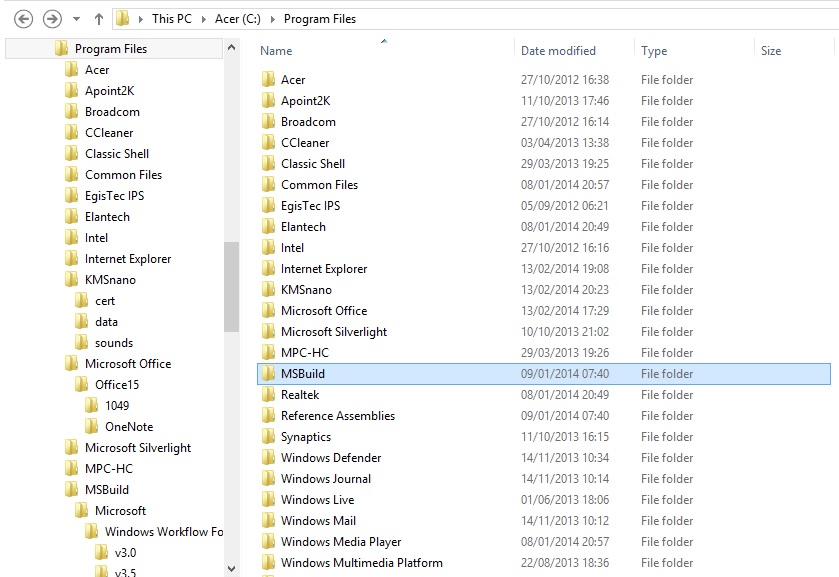The width and height of the screenshot is (839, 577).
Task: Expand the chevron after 'Acer (C:)' breadcrumb
Action: (272, 19)
